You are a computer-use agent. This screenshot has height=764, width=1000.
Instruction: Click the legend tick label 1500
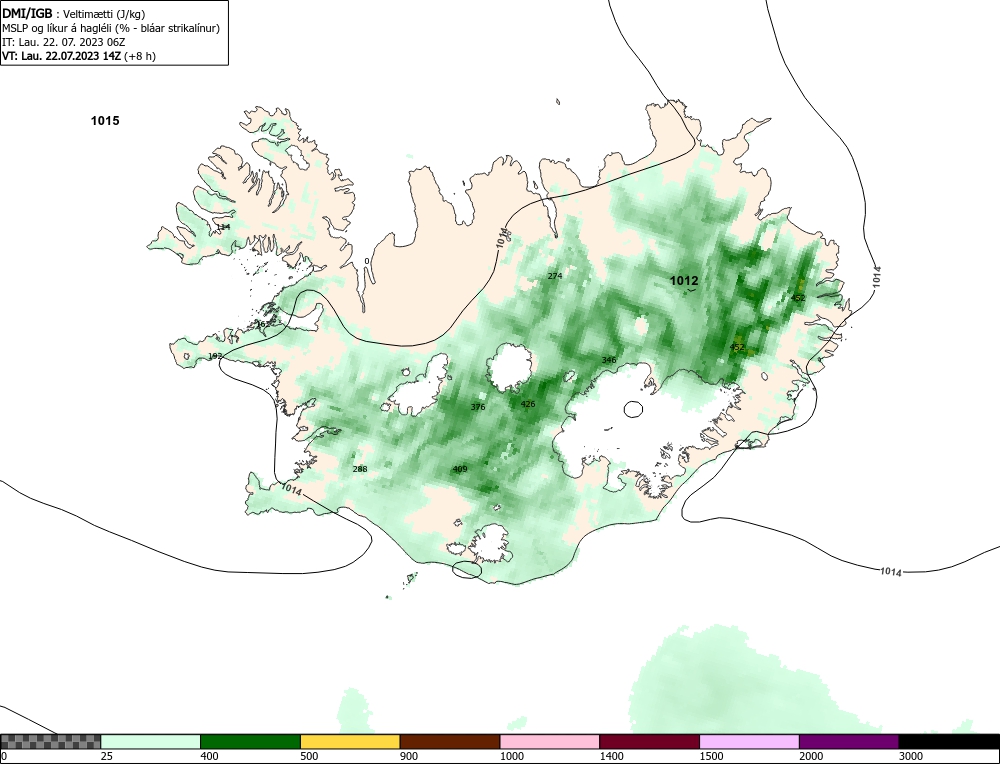[711, 756]
